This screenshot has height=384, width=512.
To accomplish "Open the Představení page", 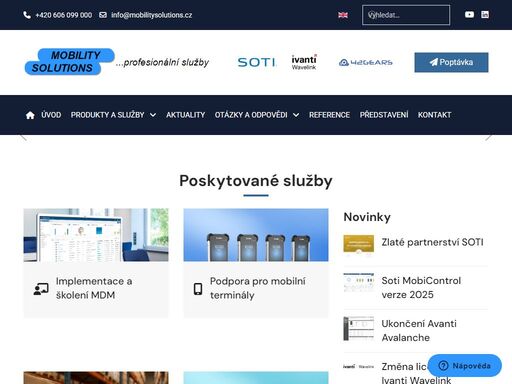I will (384, 115).
